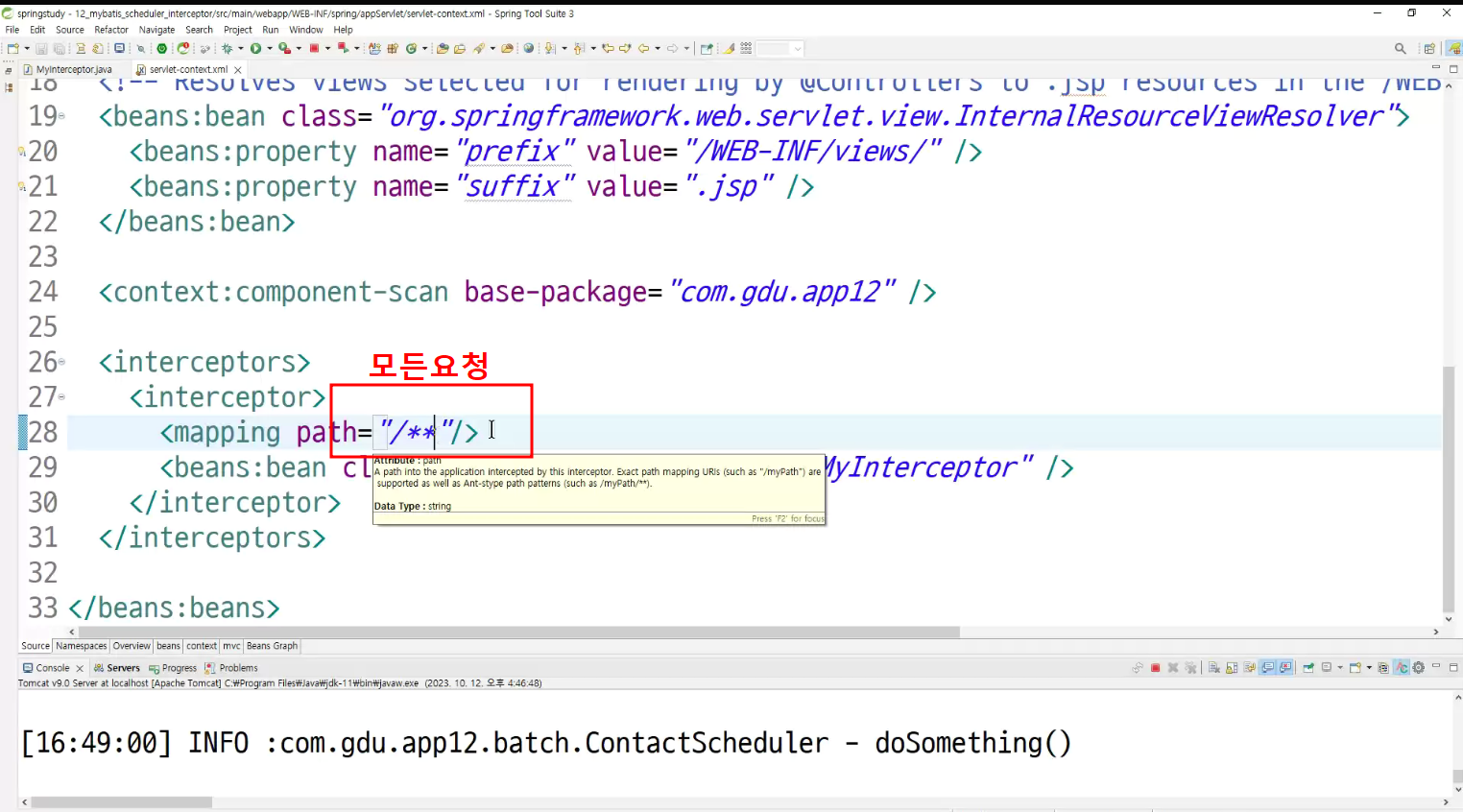Viewport: 1463px width, 812px height.
Task: Click the red Terminate button in Console
Action: 1155,668
